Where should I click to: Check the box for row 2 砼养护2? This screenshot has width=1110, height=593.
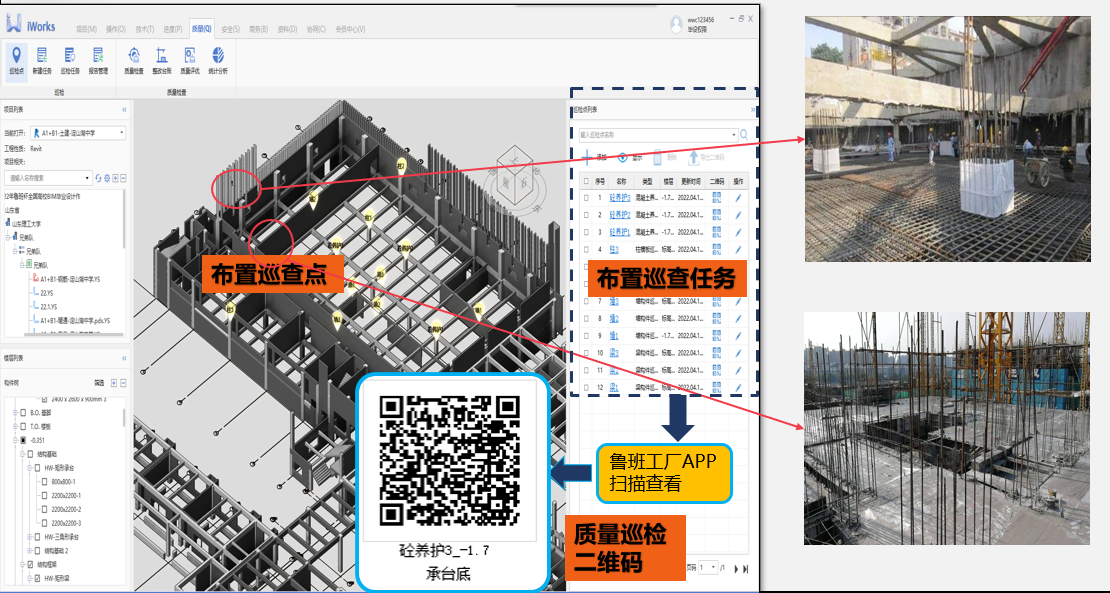586,215
